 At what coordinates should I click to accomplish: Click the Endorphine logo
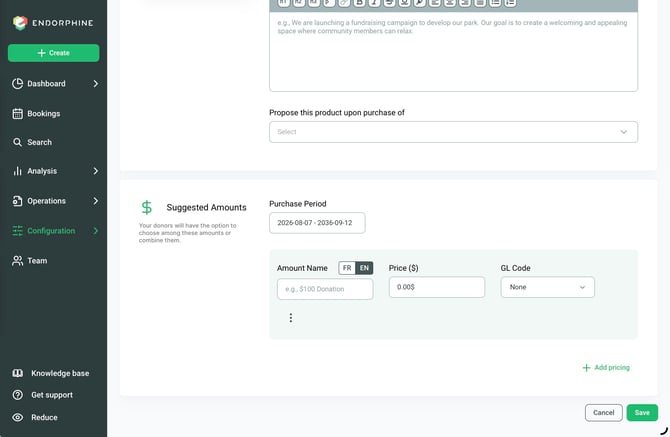pos(53,23)
